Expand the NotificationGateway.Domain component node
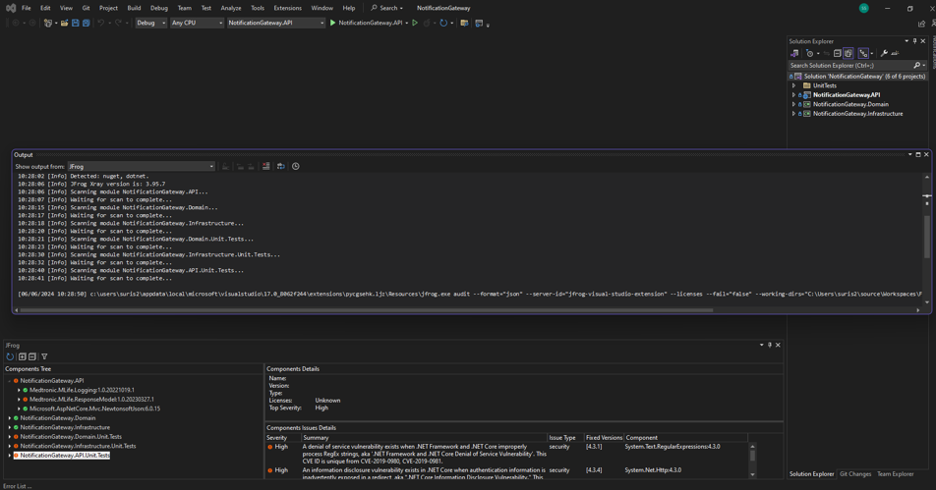 pyautogui.click(x=10, y=418)
